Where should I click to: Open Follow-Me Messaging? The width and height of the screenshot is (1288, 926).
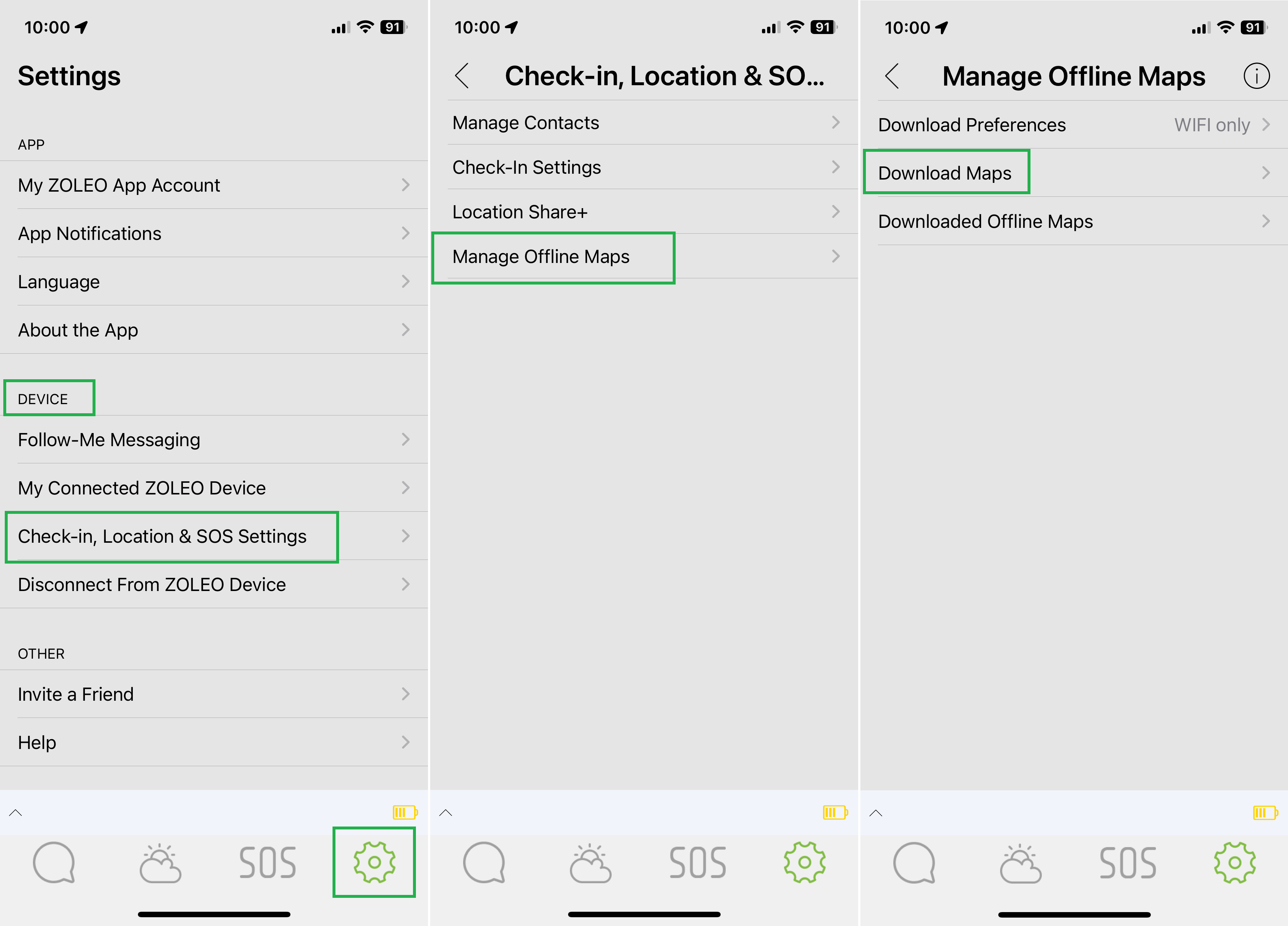click(x=214, y=440)
